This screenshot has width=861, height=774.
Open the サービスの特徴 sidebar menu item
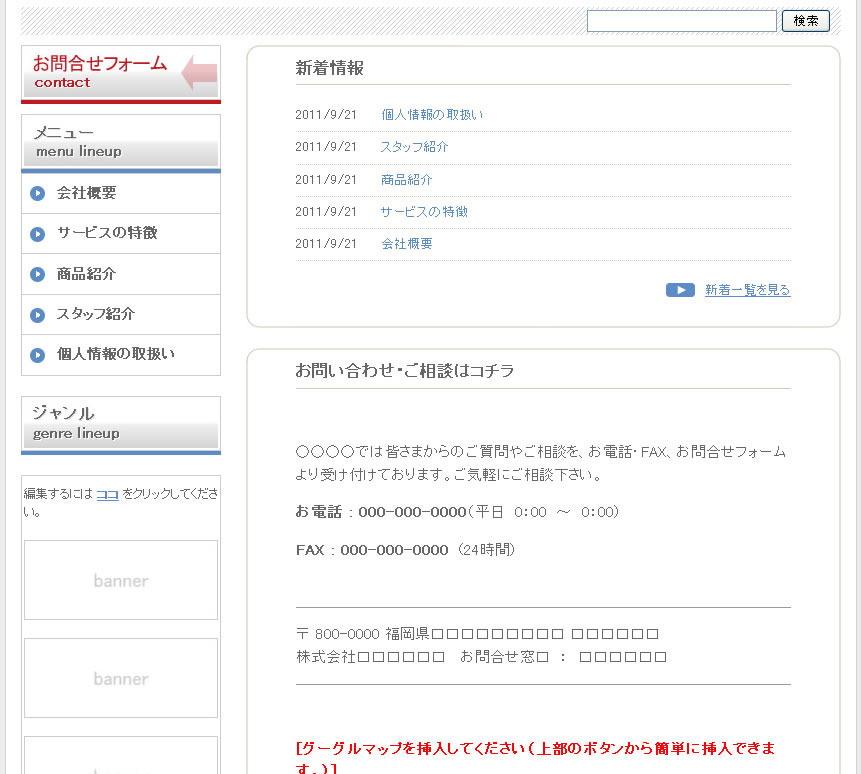tap(107, 233)
